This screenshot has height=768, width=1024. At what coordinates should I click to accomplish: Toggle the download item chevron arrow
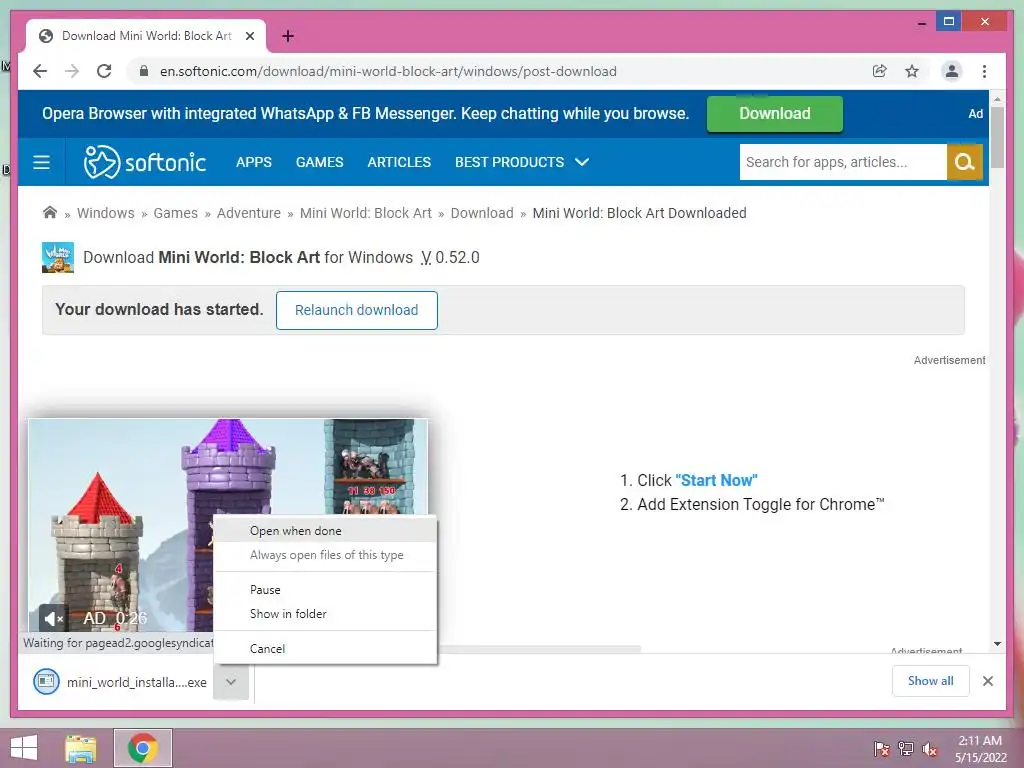click(231, 682)
